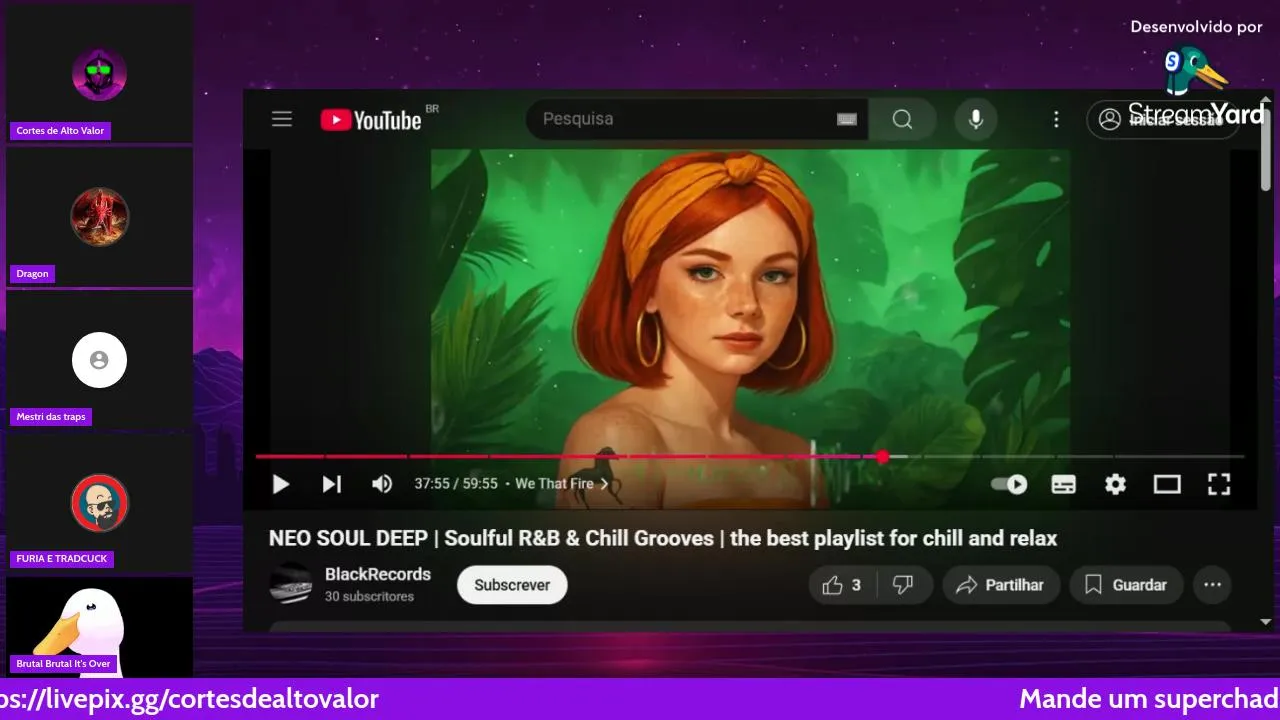
Task: Open the player settings gear
Action: [1115, 484]
